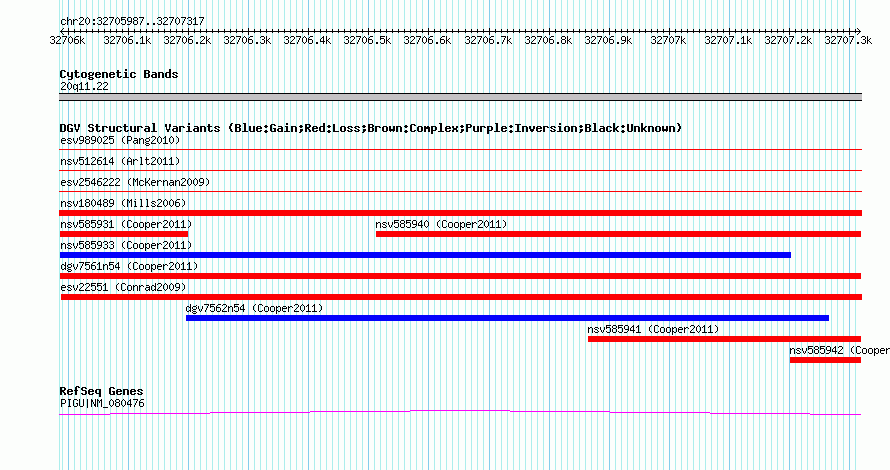
Task: Click the dgv7561n54 (Cooper2011) variant label
Action: 129,266
